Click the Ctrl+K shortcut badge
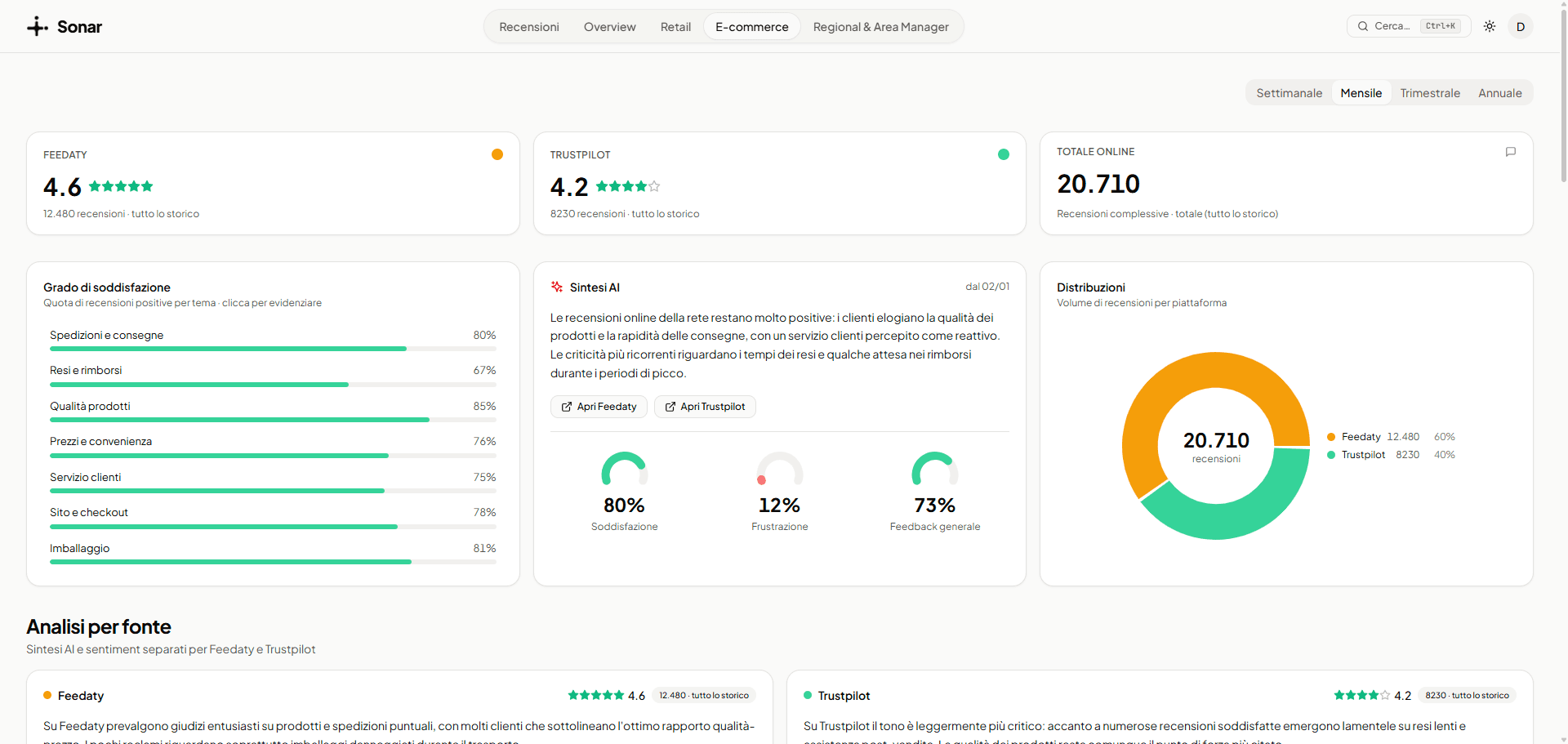This screenshot has height=744, width=1568. pyautogui.click(x=1441, y=26)
